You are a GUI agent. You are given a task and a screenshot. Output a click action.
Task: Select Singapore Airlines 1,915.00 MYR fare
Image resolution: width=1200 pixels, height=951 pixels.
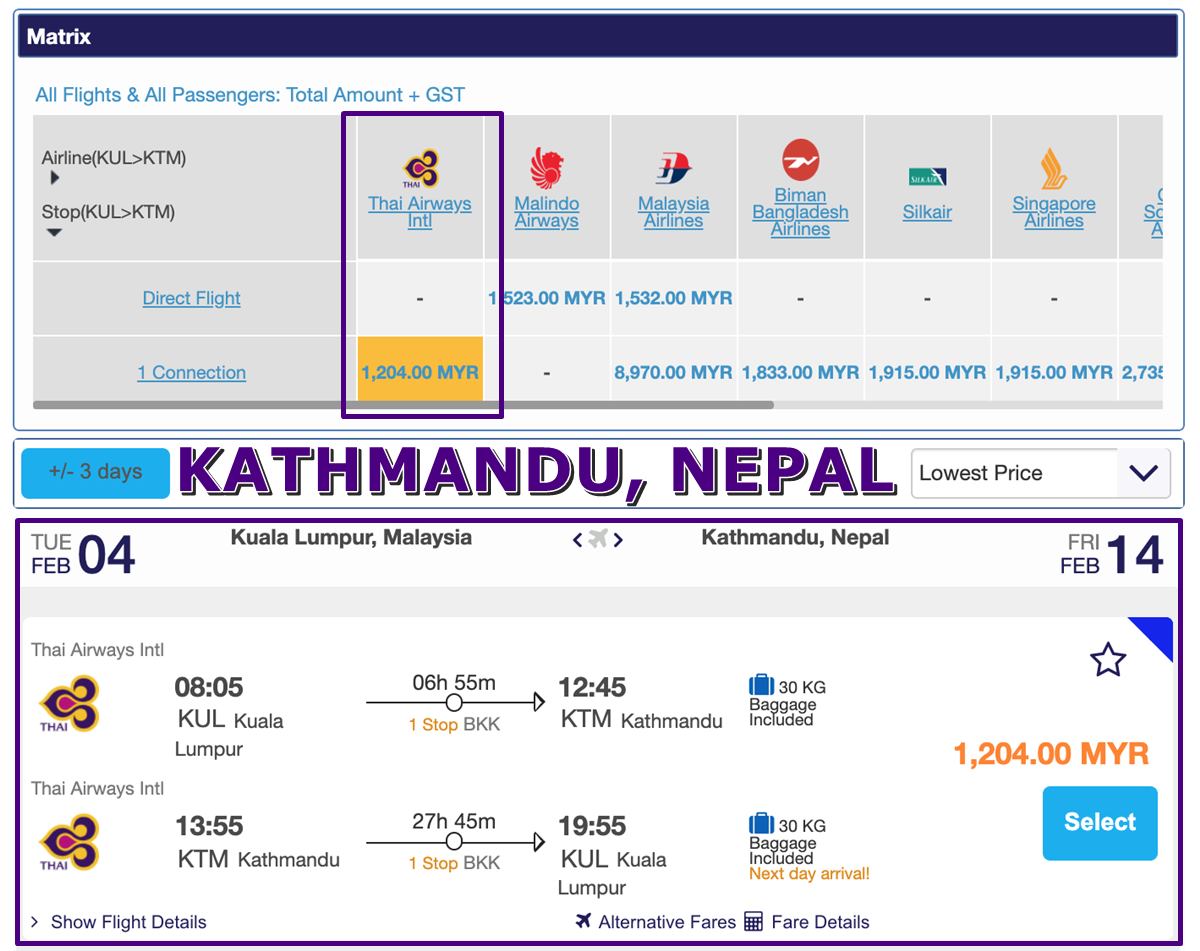tap(1054, 372)
